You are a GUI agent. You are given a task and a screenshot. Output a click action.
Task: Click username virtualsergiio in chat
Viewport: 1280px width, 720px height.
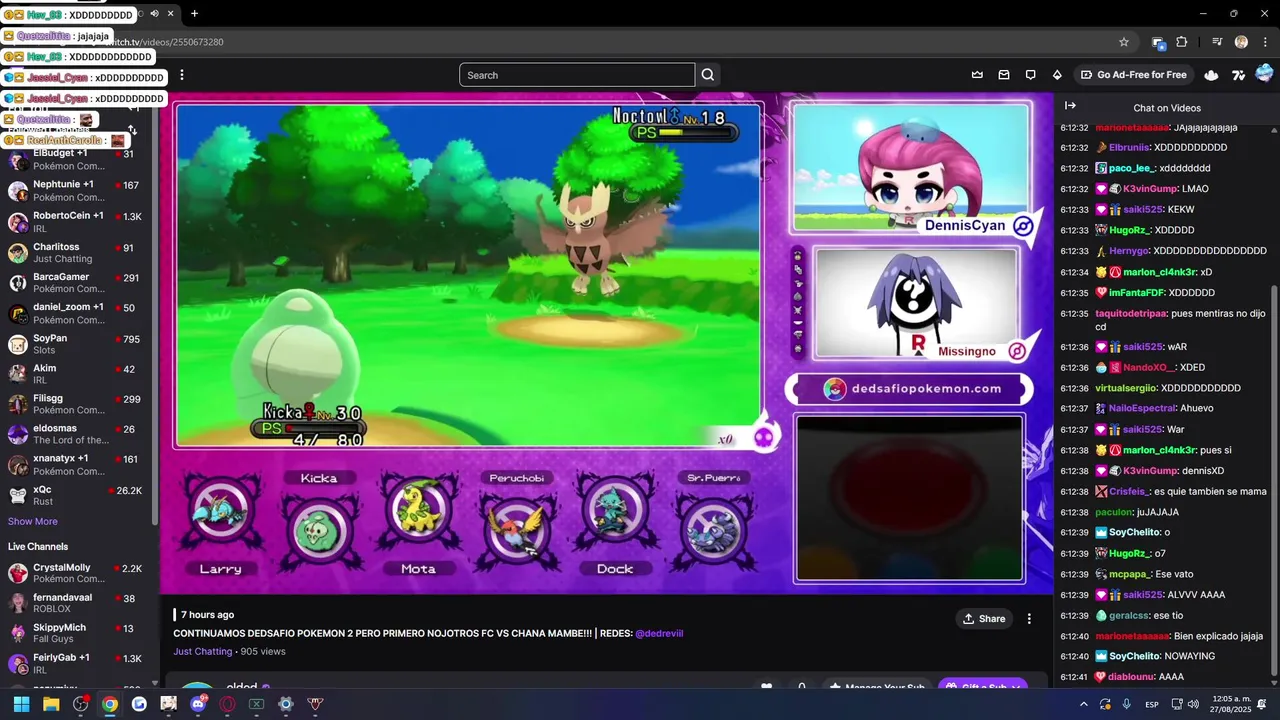pyautogui.click(x=1126, y=388)
